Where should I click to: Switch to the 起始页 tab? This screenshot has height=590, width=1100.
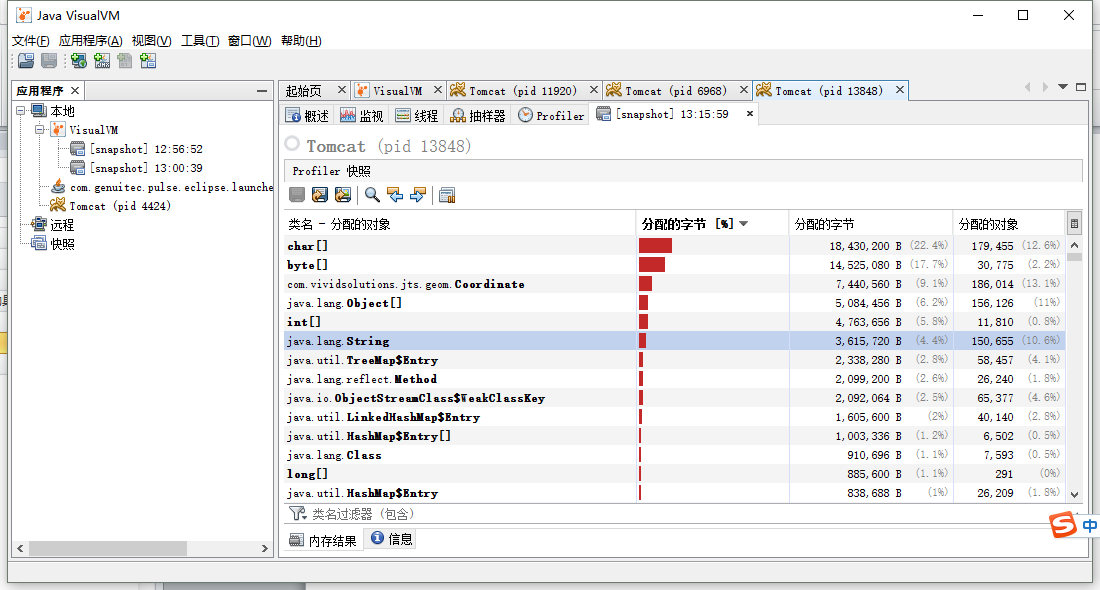click(x=304, y=90)
